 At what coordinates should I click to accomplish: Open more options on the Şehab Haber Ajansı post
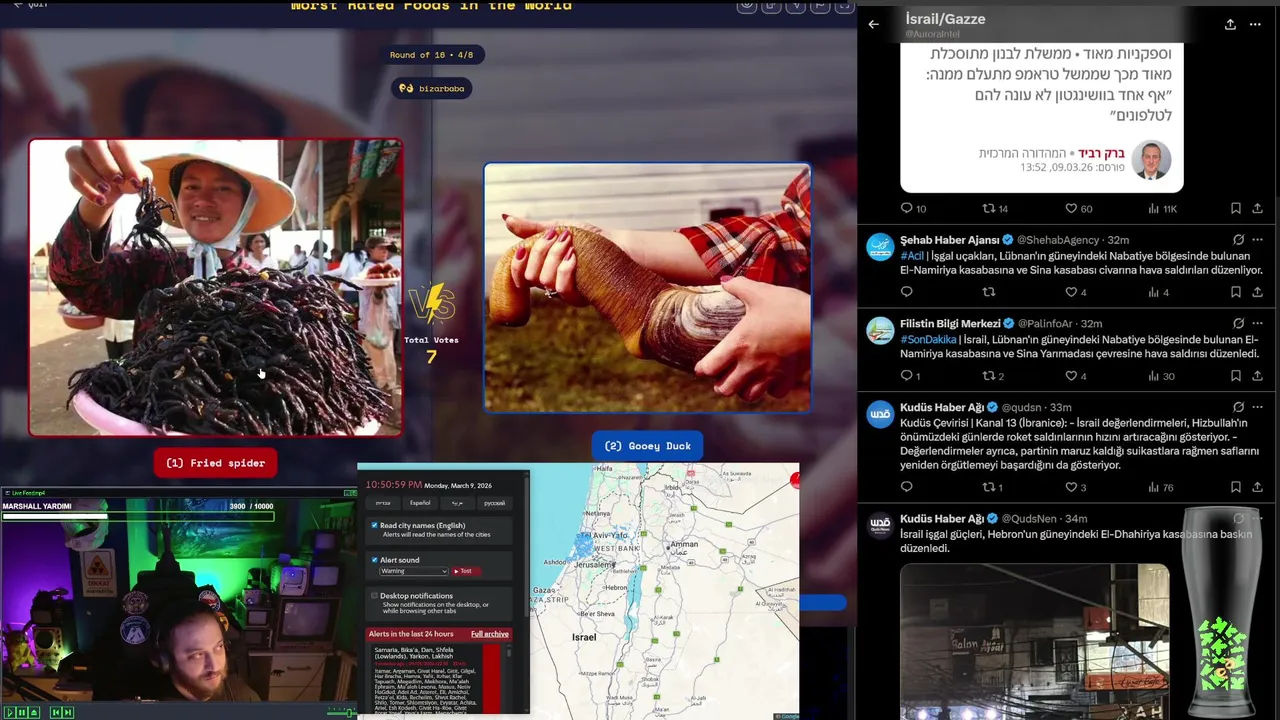tap(1258, 240)
